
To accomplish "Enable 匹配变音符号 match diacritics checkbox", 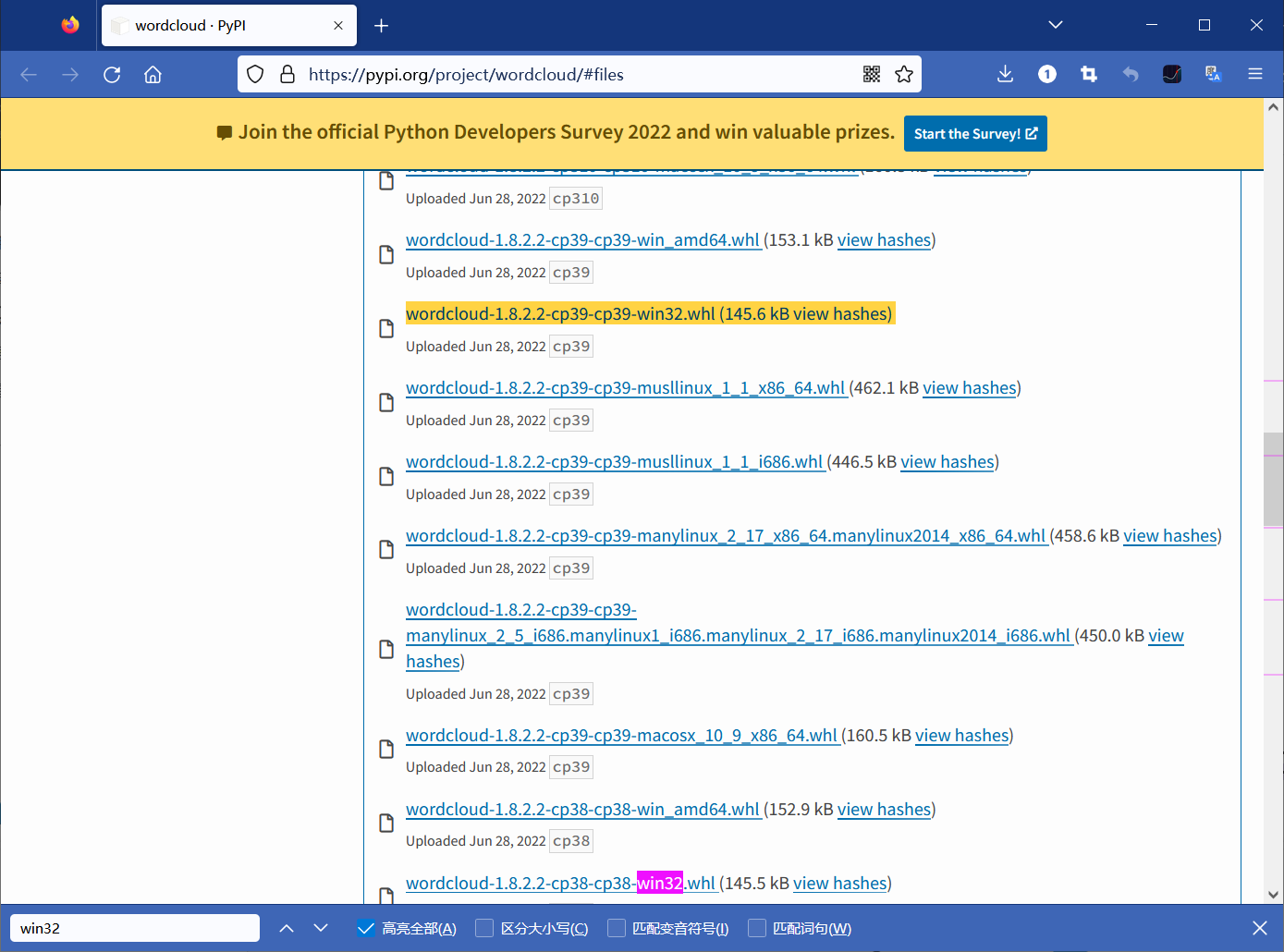I will (x=617, y=928).
